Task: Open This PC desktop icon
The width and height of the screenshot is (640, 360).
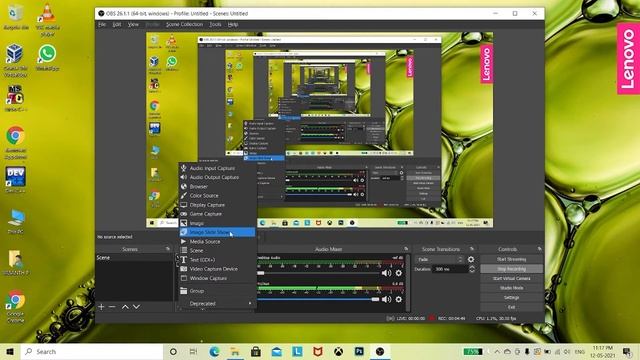Action: click(16, 222)
